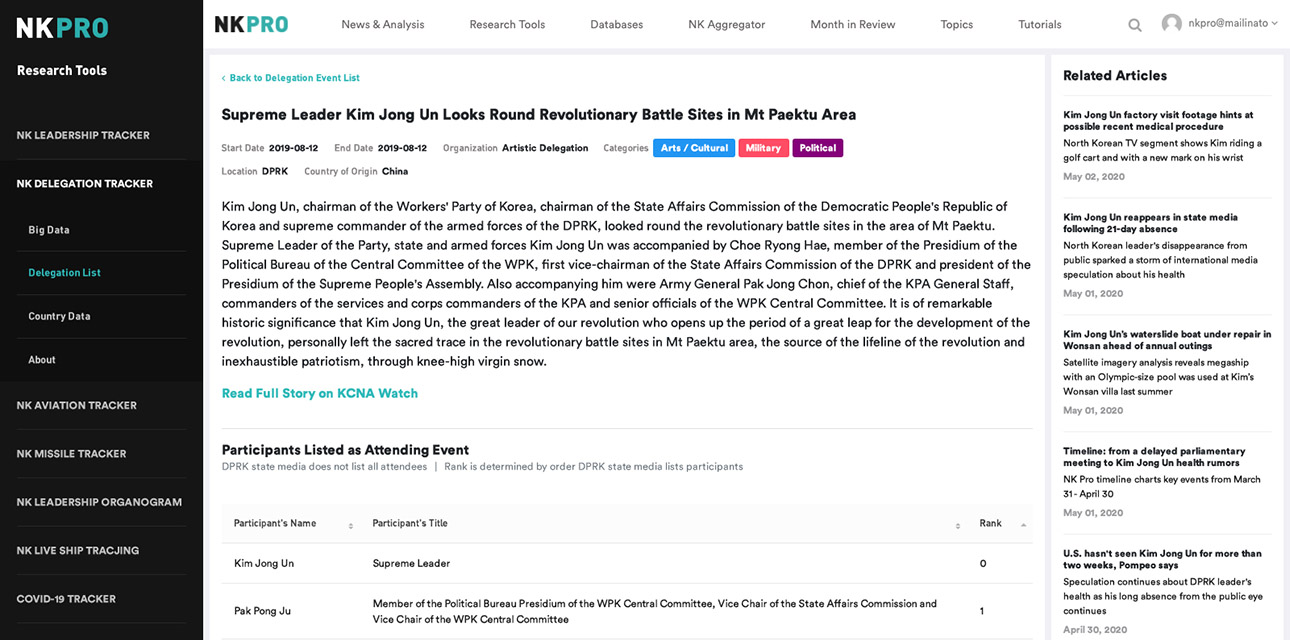The width and height of the screenshot is (1290, 640).
Task: Click the NK PRO logo in top navigation
Action: coord(251,25)
